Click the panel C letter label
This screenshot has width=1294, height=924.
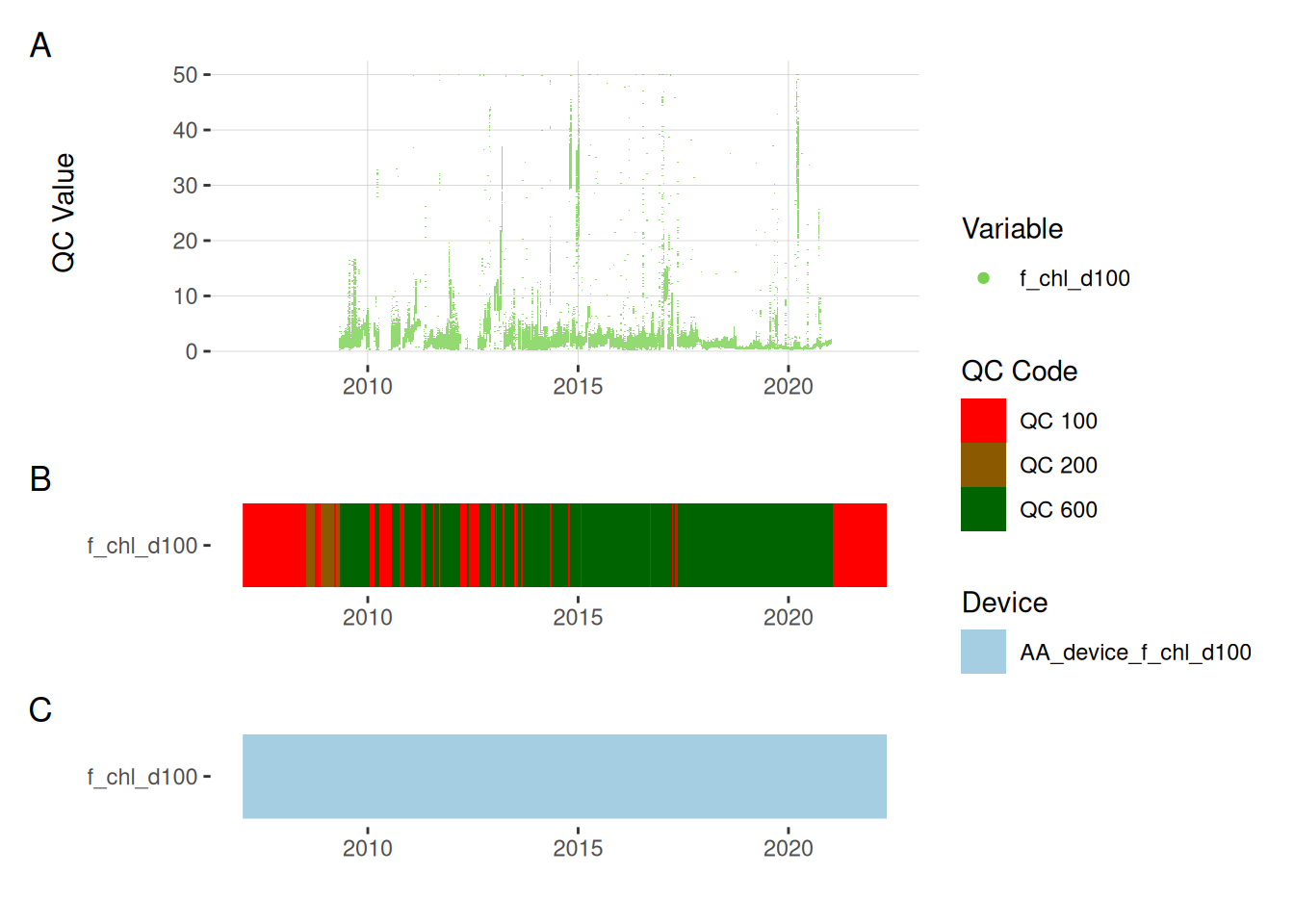click(x=40, y=709)
